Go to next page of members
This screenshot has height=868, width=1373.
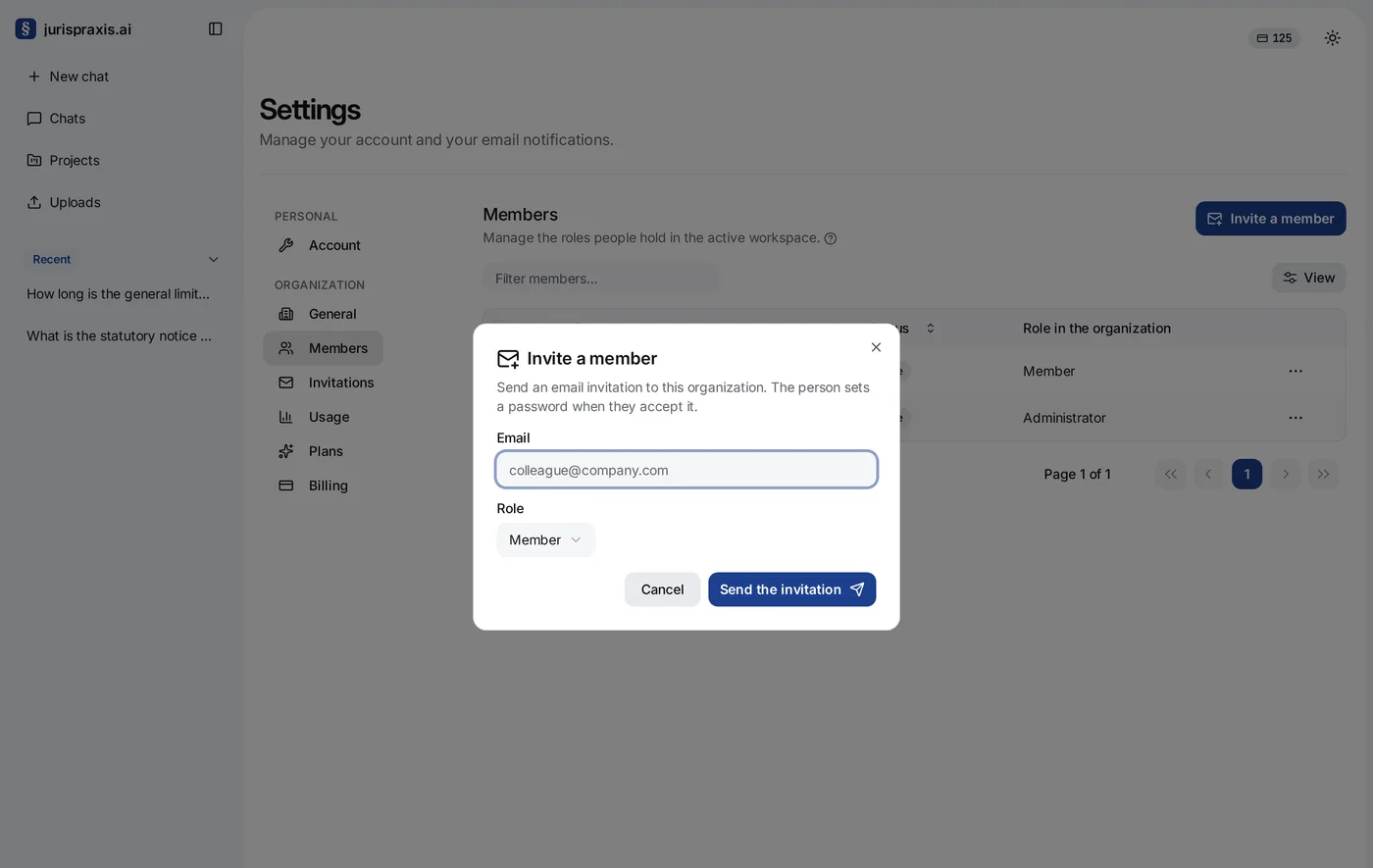point(1285,474)
